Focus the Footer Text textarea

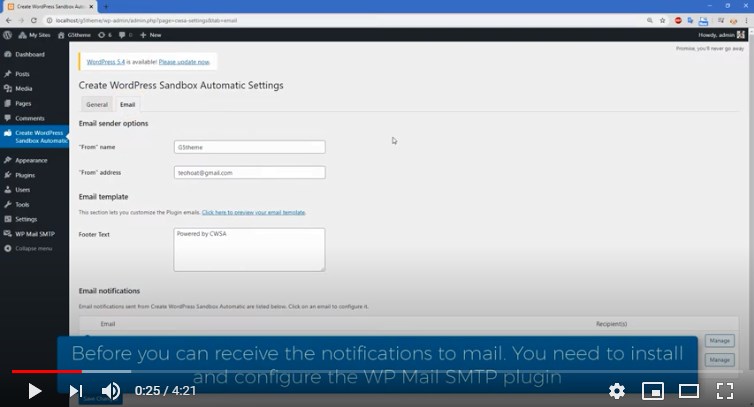tap(249, 250)
